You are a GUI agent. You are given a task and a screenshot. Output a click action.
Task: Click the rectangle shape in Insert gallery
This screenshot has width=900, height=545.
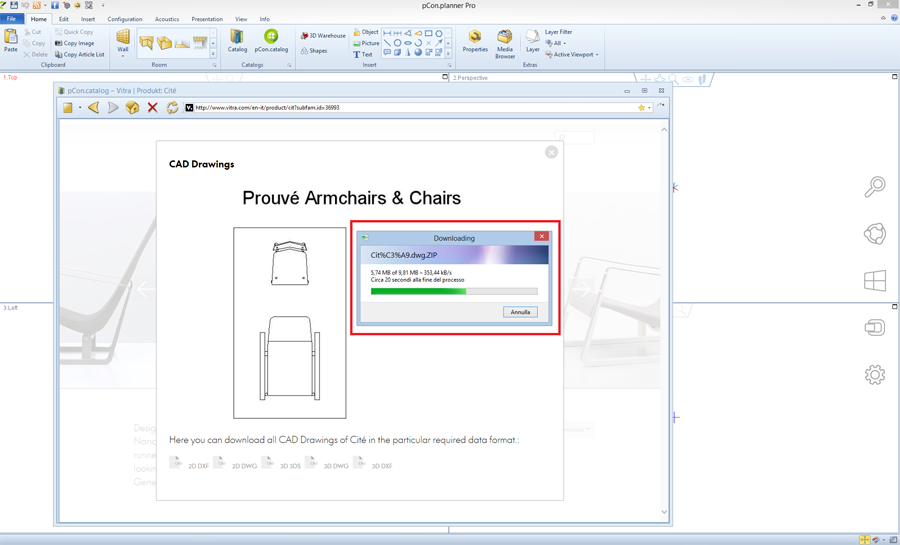(x=428, y=33)
